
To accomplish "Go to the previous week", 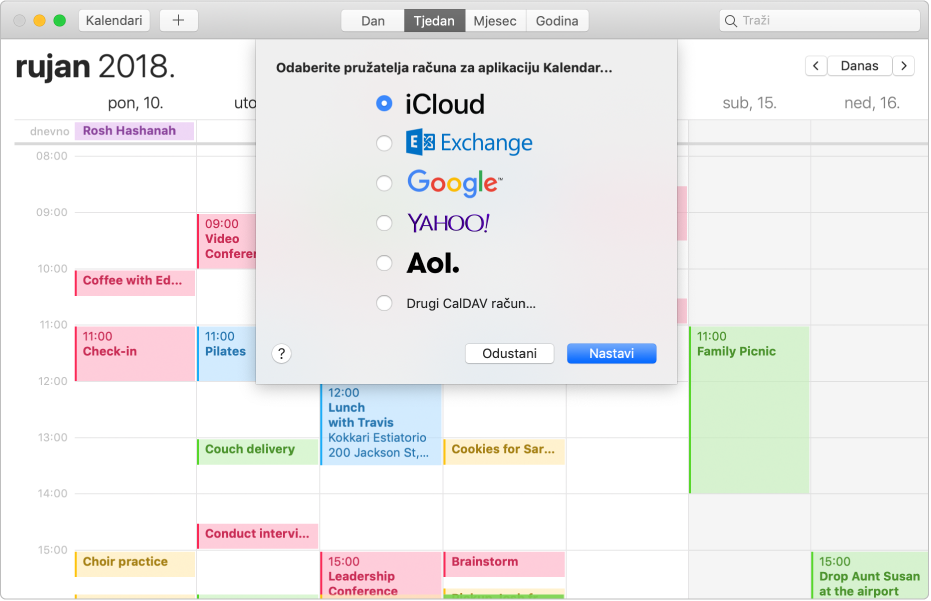I will tap(816, 66).
